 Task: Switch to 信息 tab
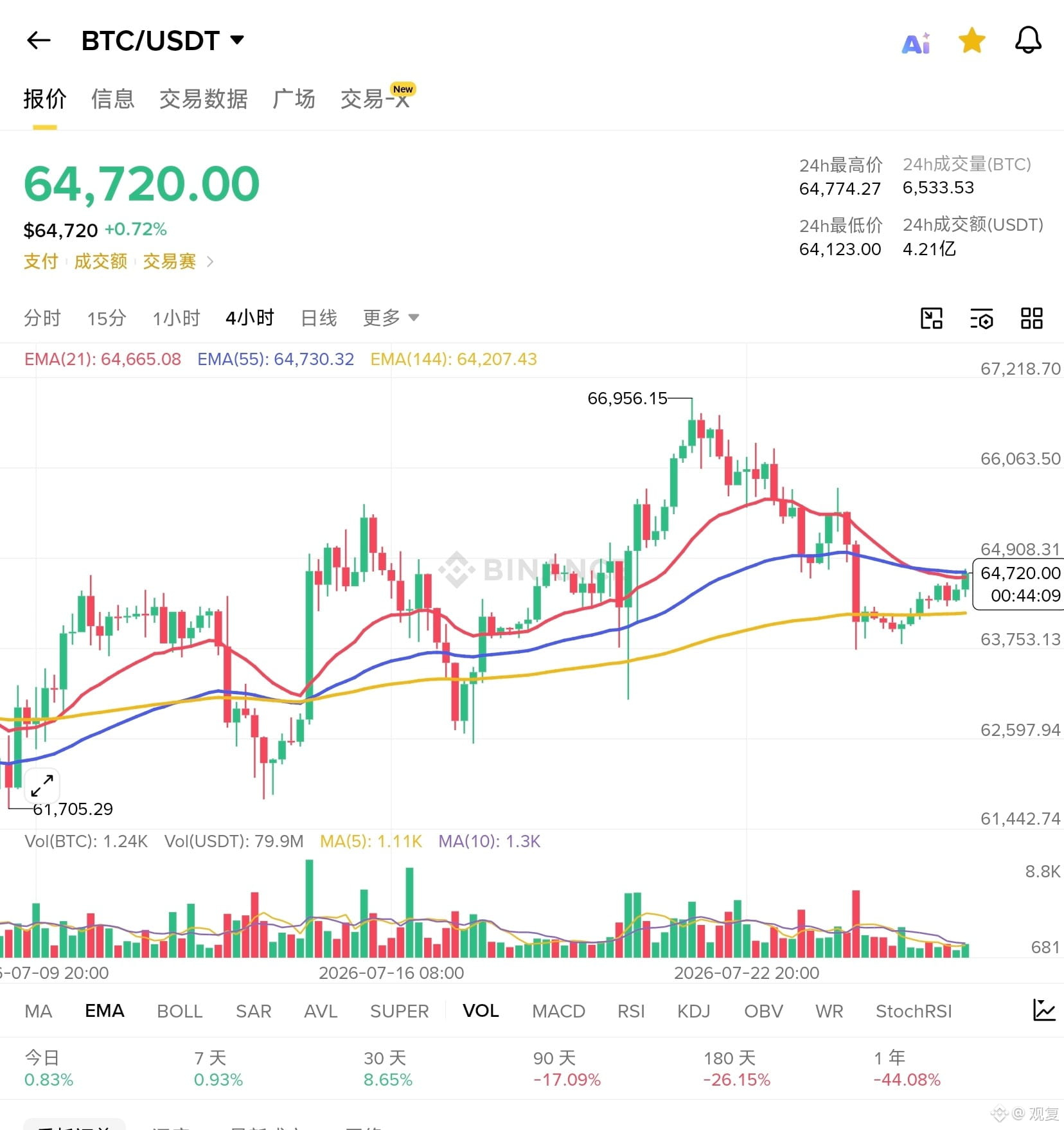coord(113,99)
